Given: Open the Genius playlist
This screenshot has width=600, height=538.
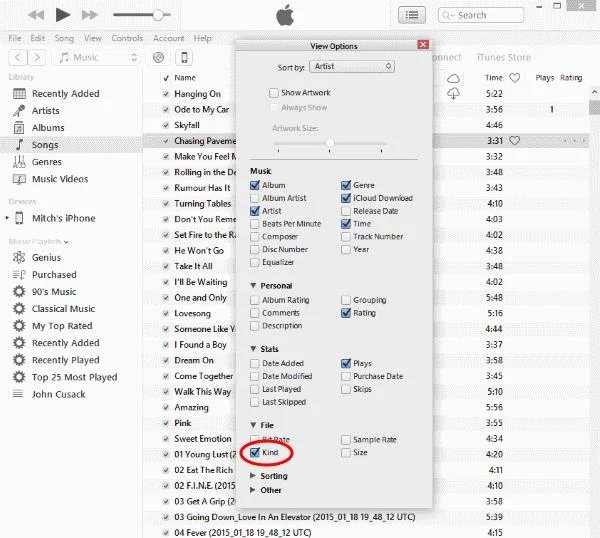Looking at the screenshot, I should [46, 258].
